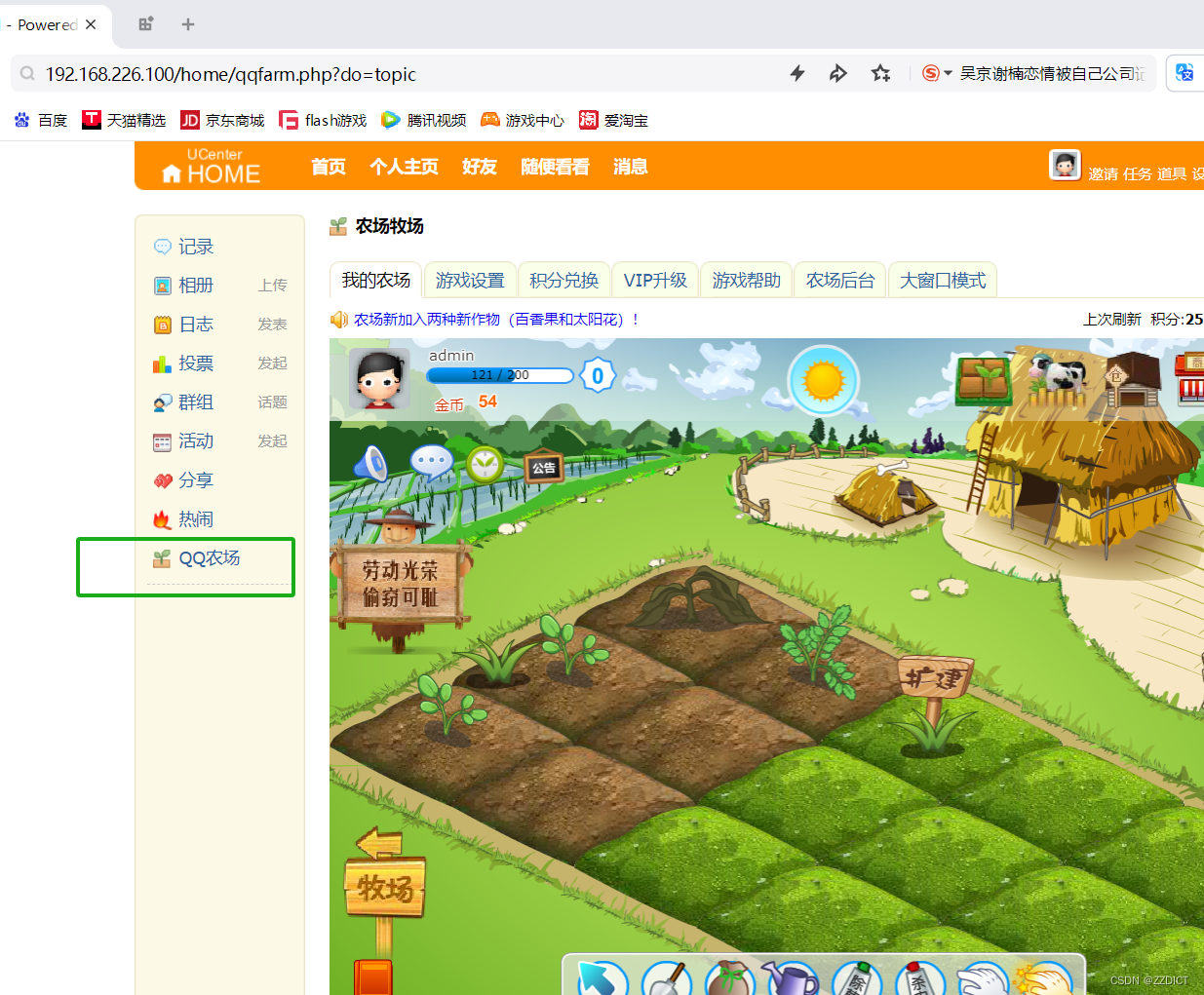Choose the white glove tool
Viewport: 1204px width, 995px height.
(983, 978)
